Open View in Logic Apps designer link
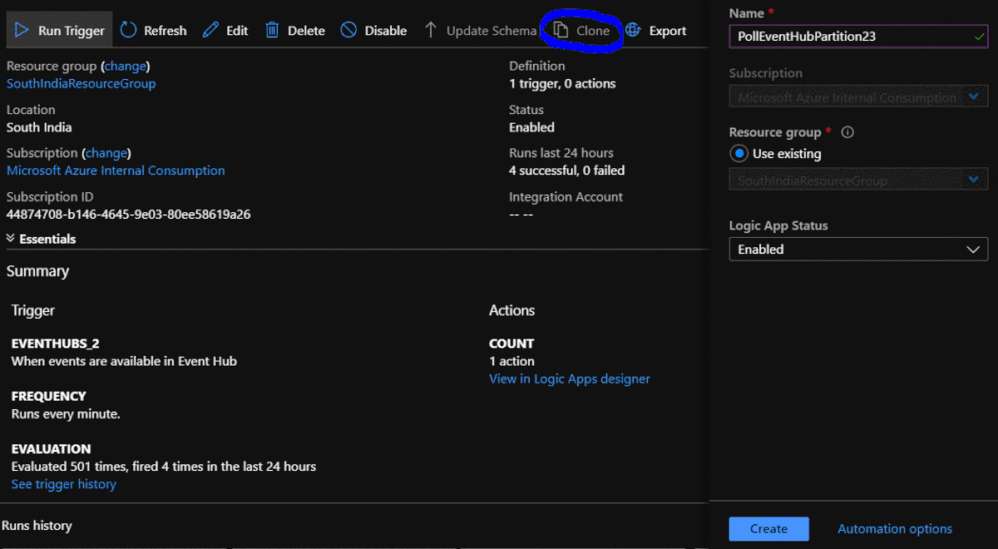 (x=570, y=379)
